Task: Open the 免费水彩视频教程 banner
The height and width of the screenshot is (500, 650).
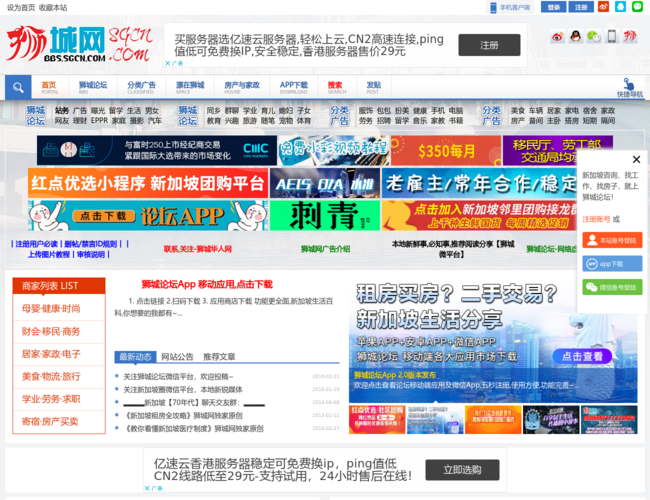Action: (334, 150)
